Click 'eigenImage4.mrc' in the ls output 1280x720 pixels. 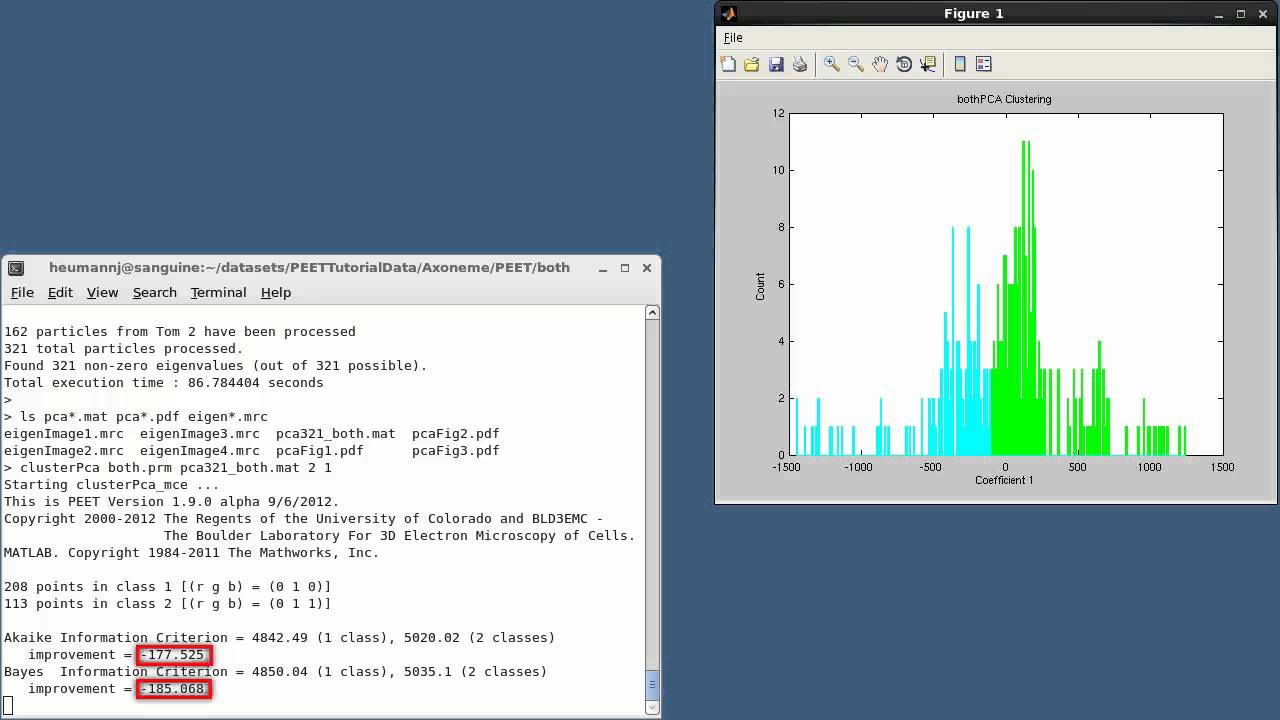pos(200,451)
